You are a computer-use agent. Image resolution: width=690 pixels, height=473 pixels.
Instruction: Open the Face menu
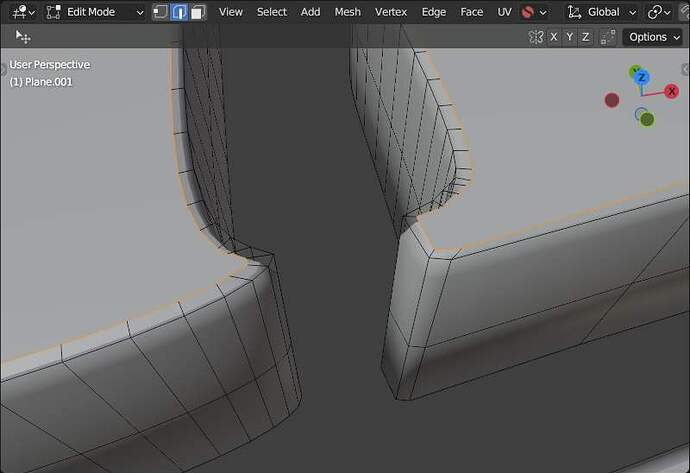pos(471,12)
